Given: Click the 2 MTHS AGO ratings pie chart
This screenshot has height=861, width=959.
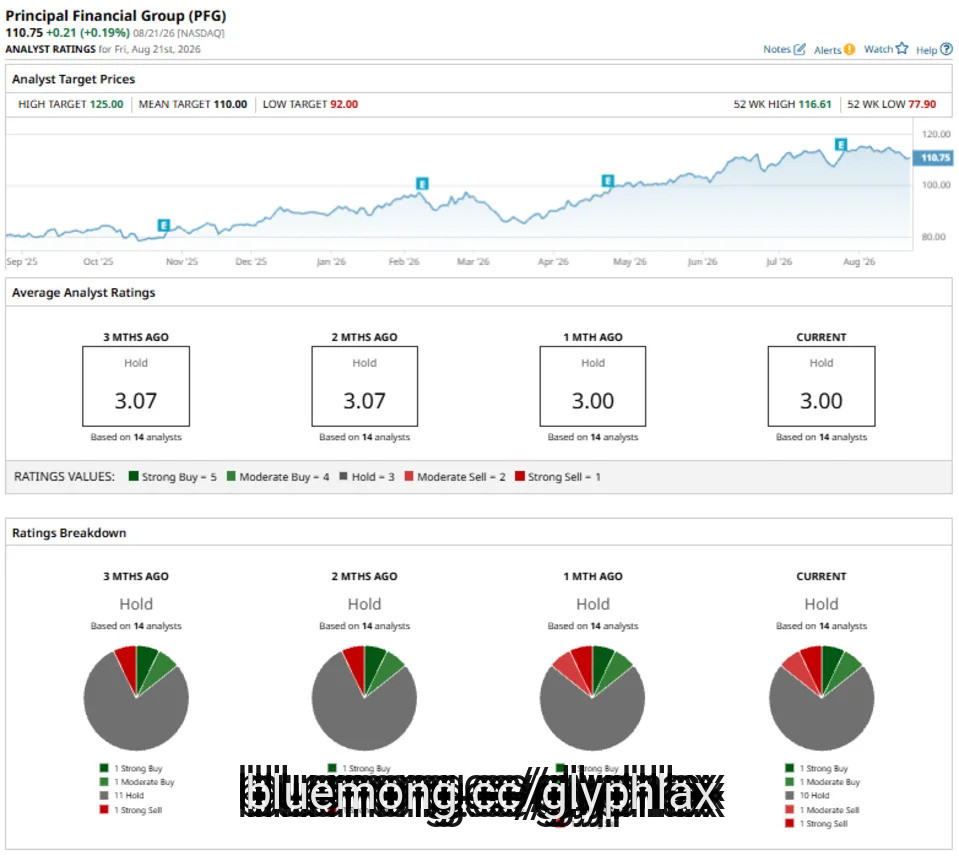Looking at the screenshot, I should [x=365, y=698].
